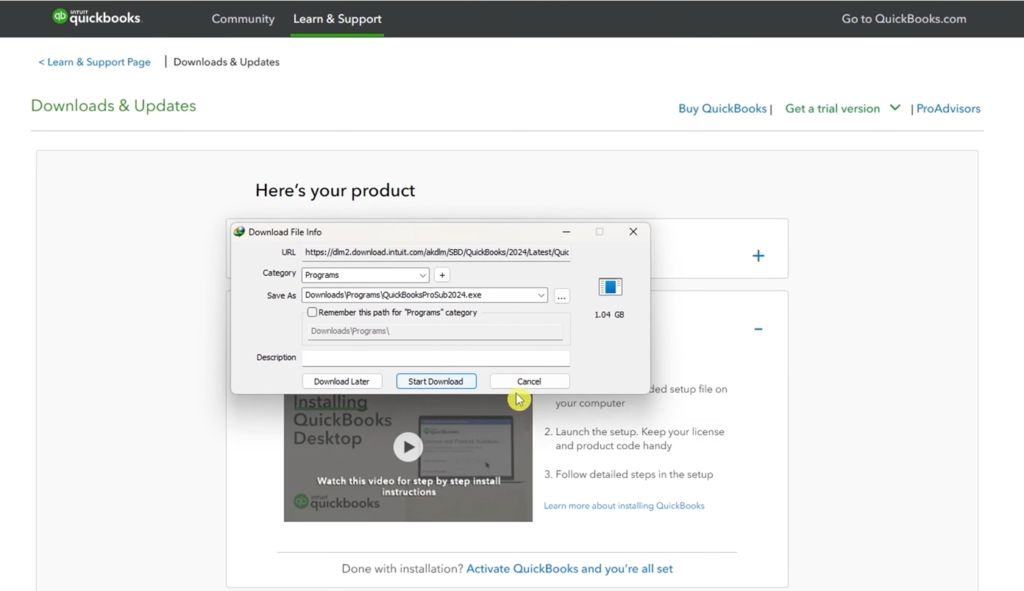Click the Description input field

point(436,358)
